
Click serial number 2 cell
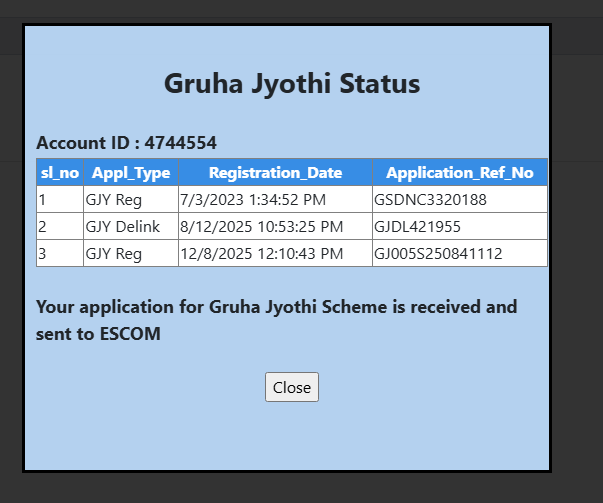[x=43, y=227]
